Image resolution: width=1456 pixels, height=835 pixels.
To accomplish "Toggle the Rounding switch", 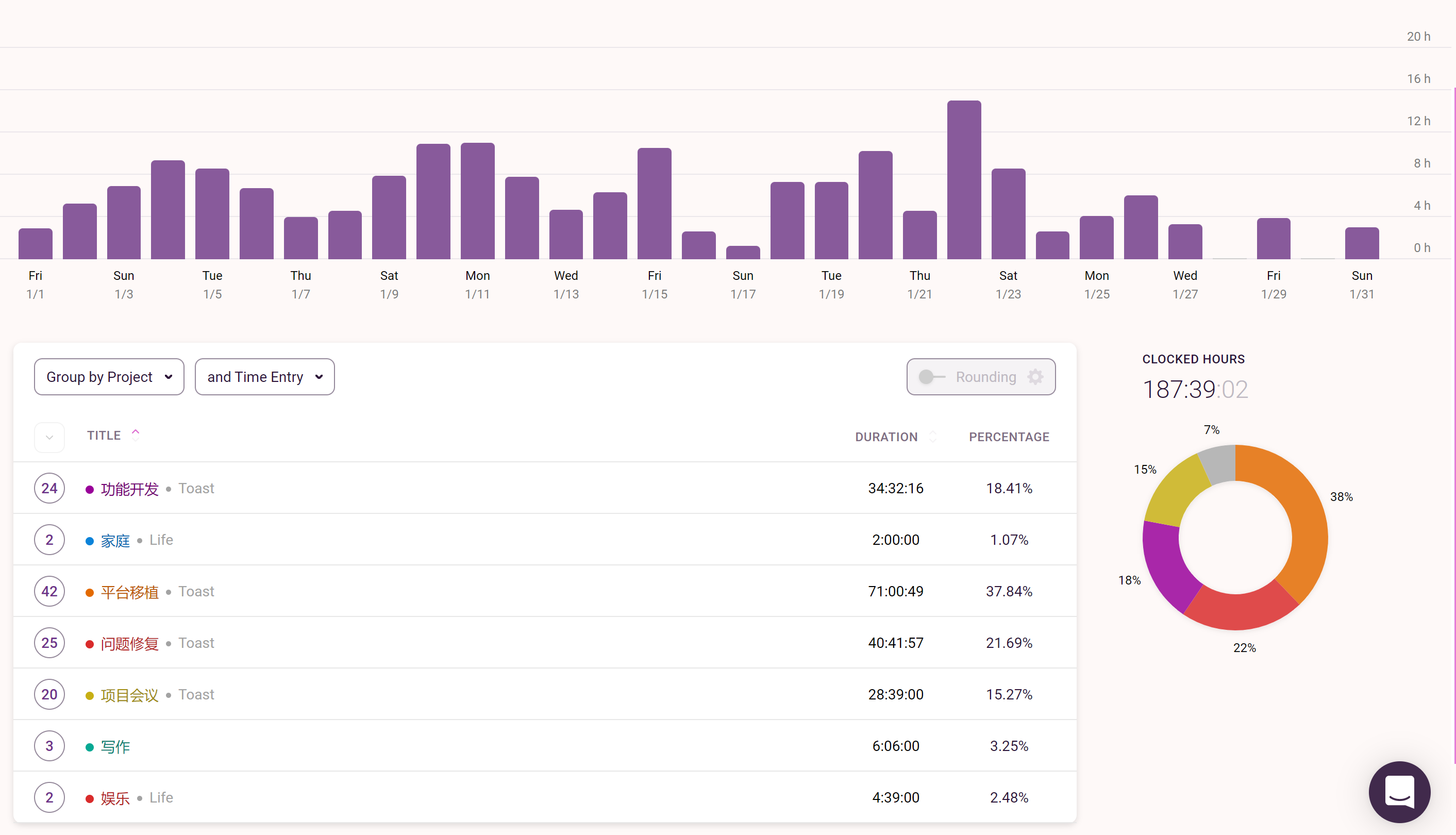I will (x=932, y=377).
